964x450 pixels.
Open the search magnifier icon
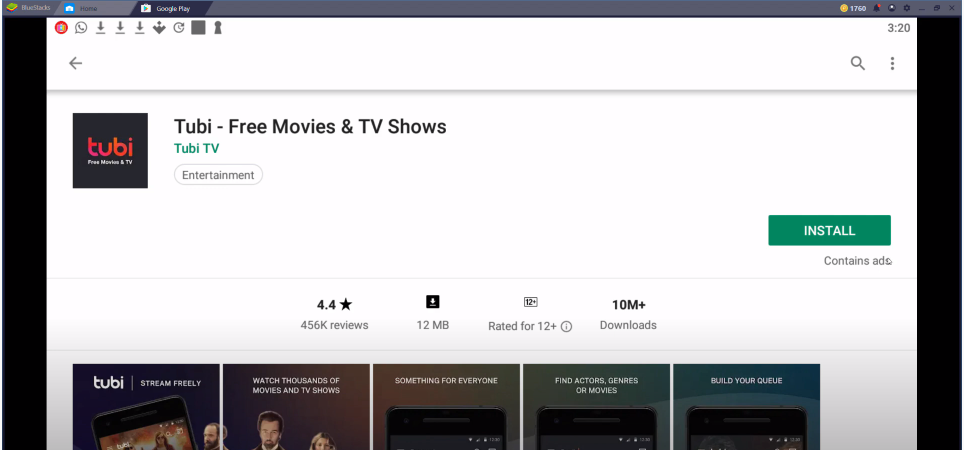point(858,63)
